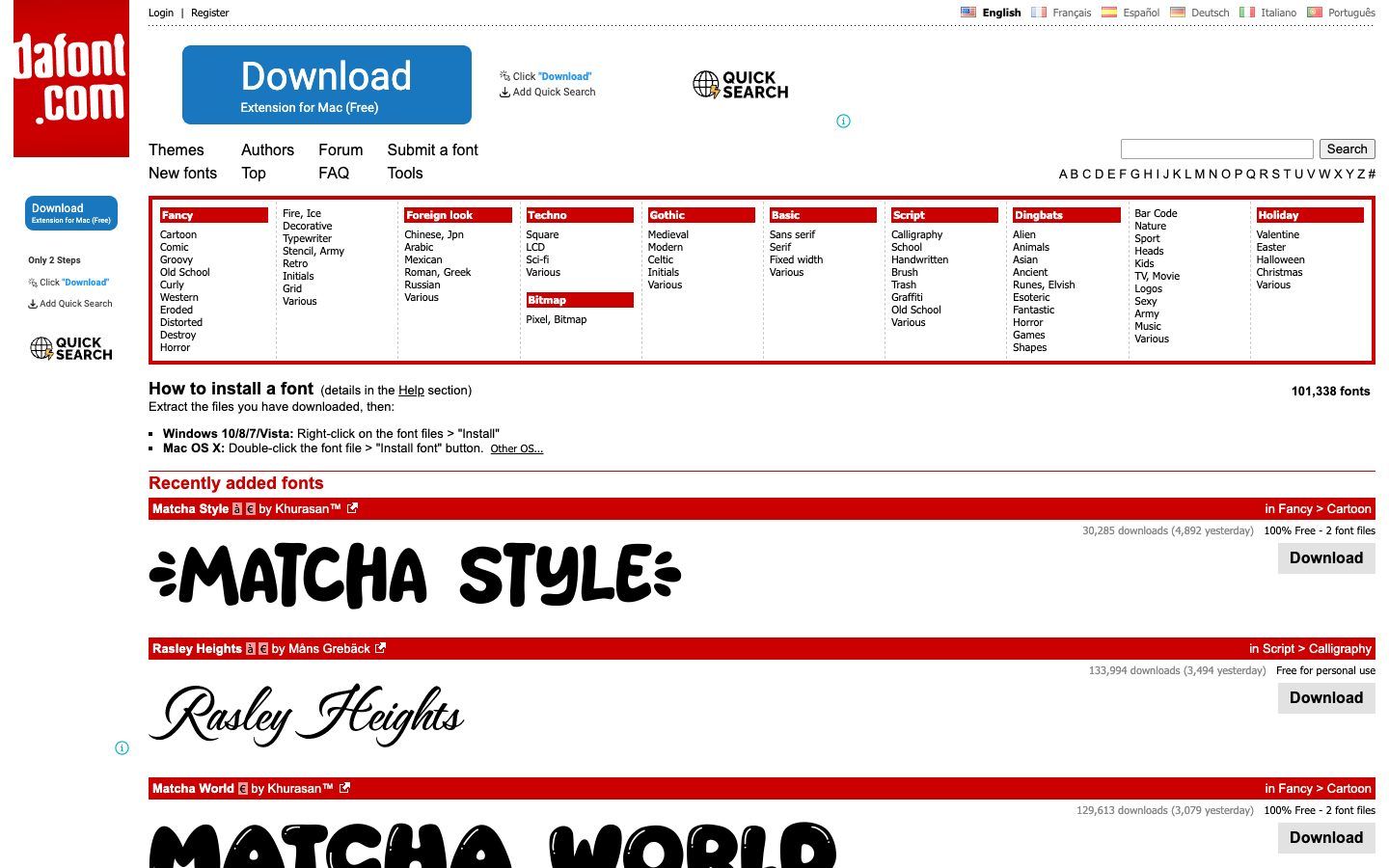Image resolution: width=1389 pixels, height=868 pixels.
Task: Click the ad info icon under top banner
Action: (x=844, y=121)
